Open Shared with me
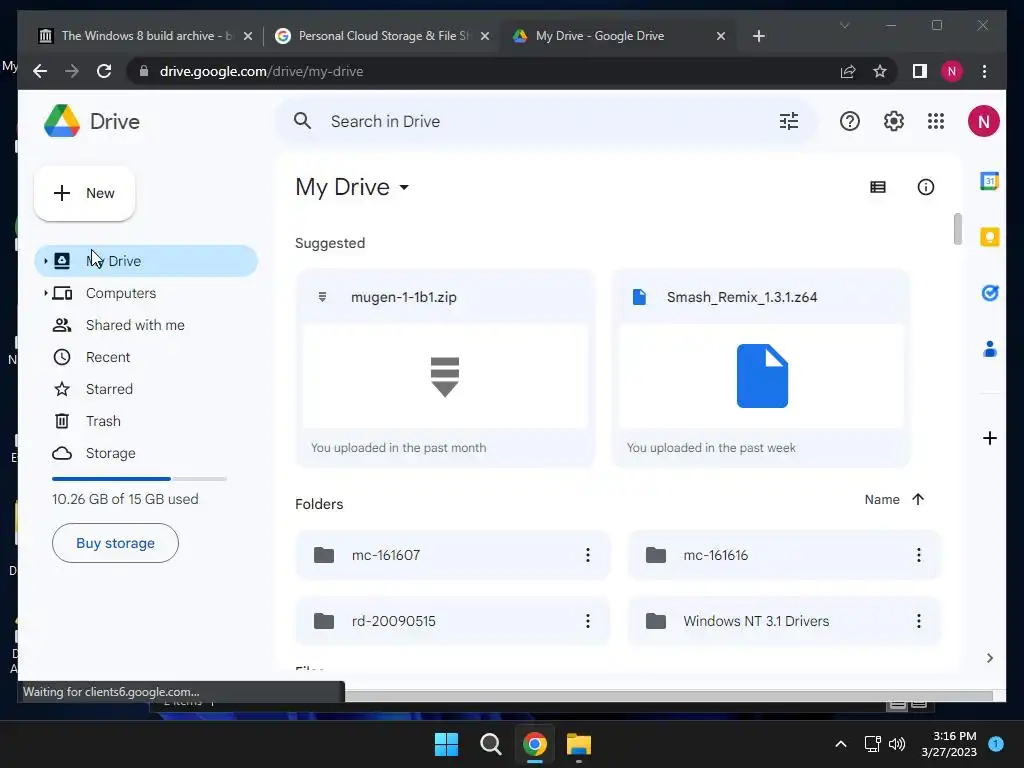Image resolution: width=1024 pixels, height=768 pixels. 135,325
